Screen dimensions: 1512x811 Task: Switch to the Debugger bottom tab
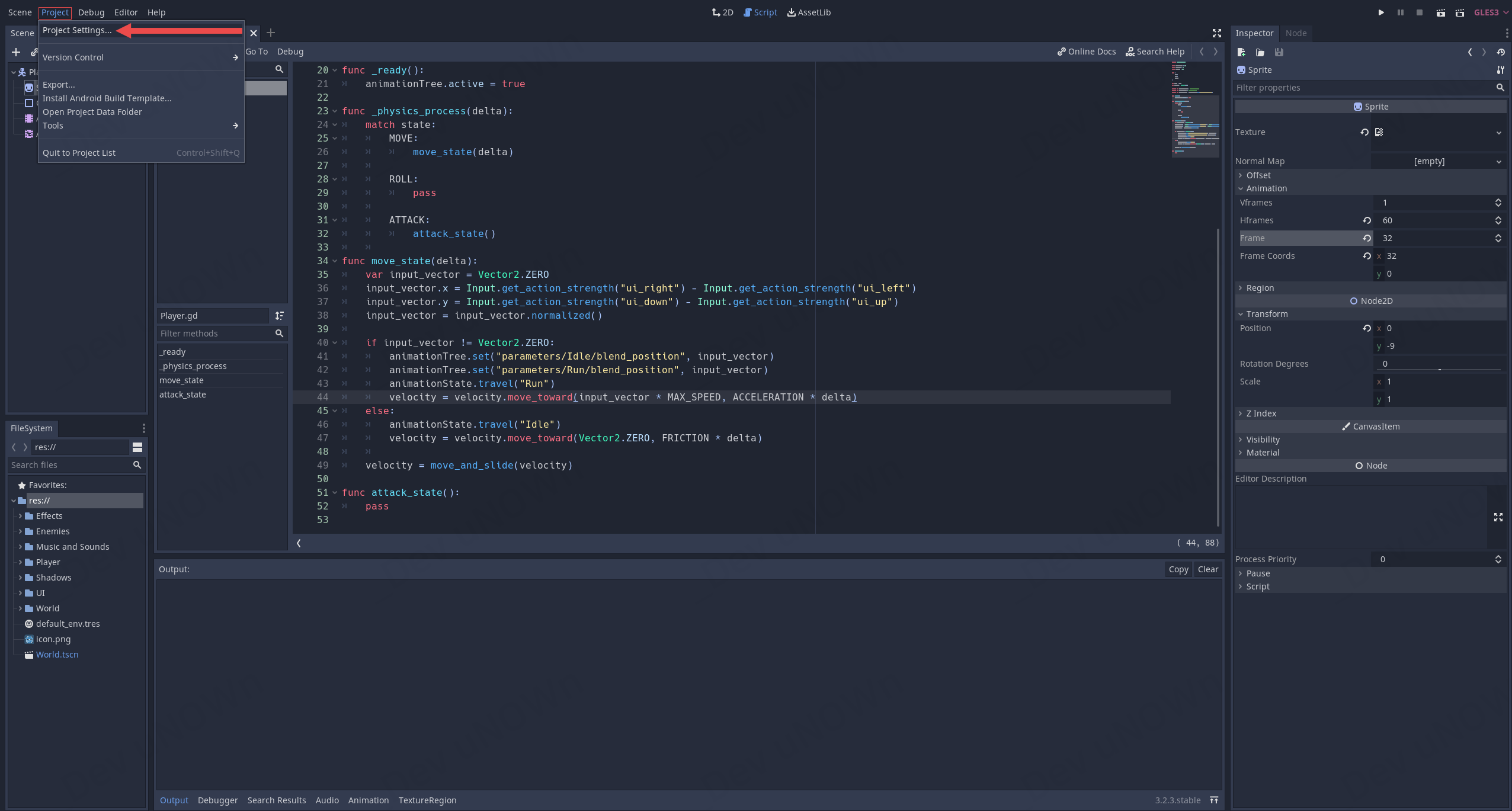coord(217,800)
